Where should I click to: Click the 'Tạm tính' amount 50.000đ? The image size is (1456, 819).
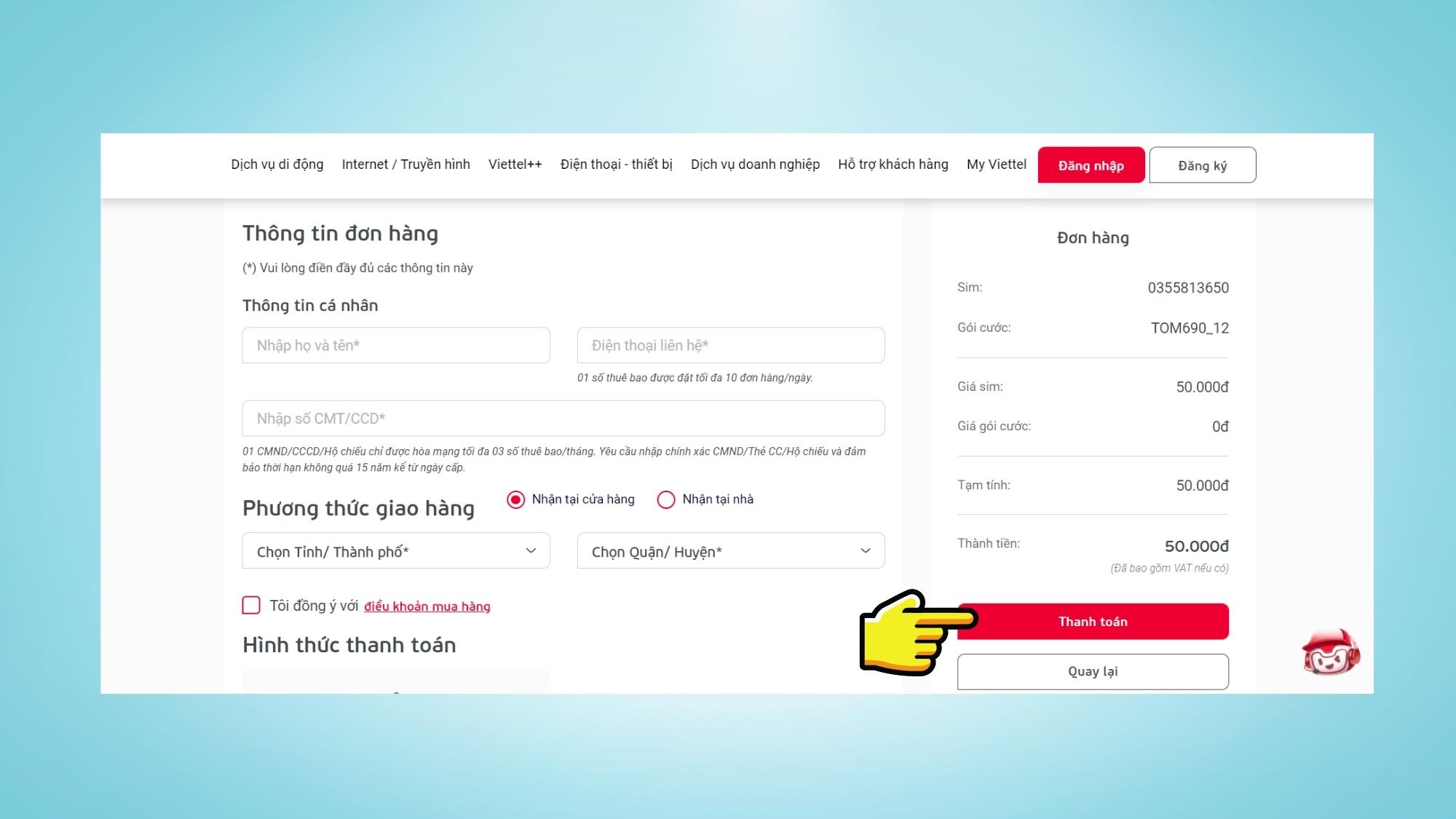click(x=1203, y=486)
